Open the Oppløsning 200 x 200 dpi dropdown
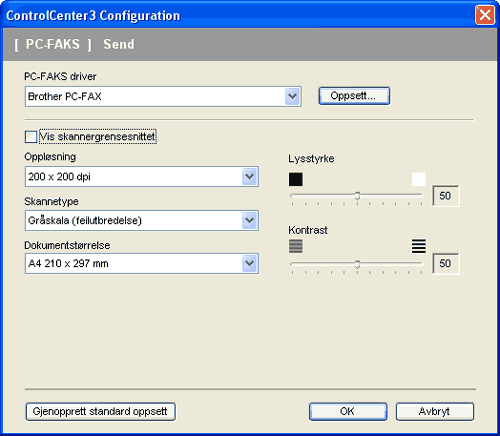 (x=142, y=177)
